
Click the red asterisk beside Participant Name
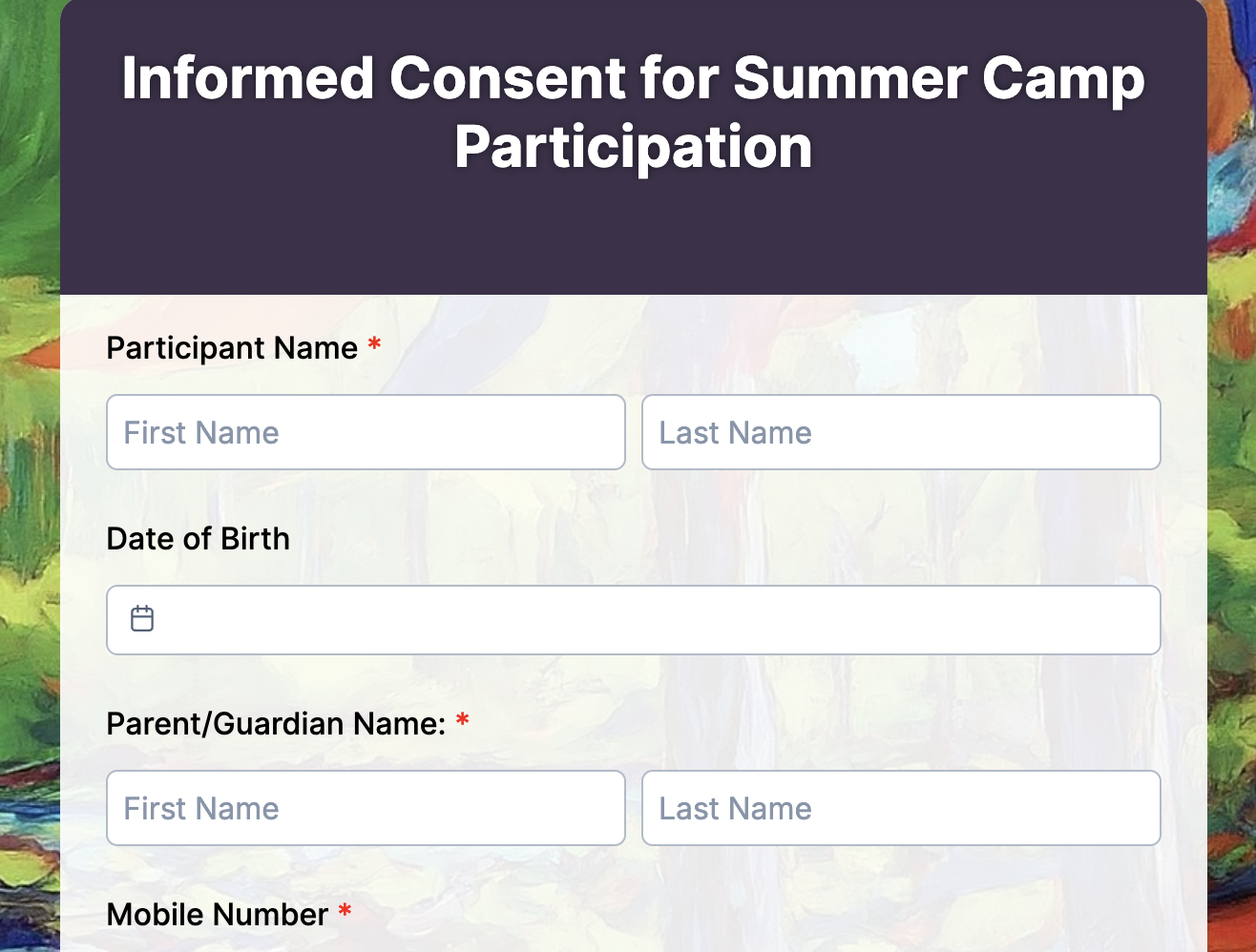(x=373, y=346)
